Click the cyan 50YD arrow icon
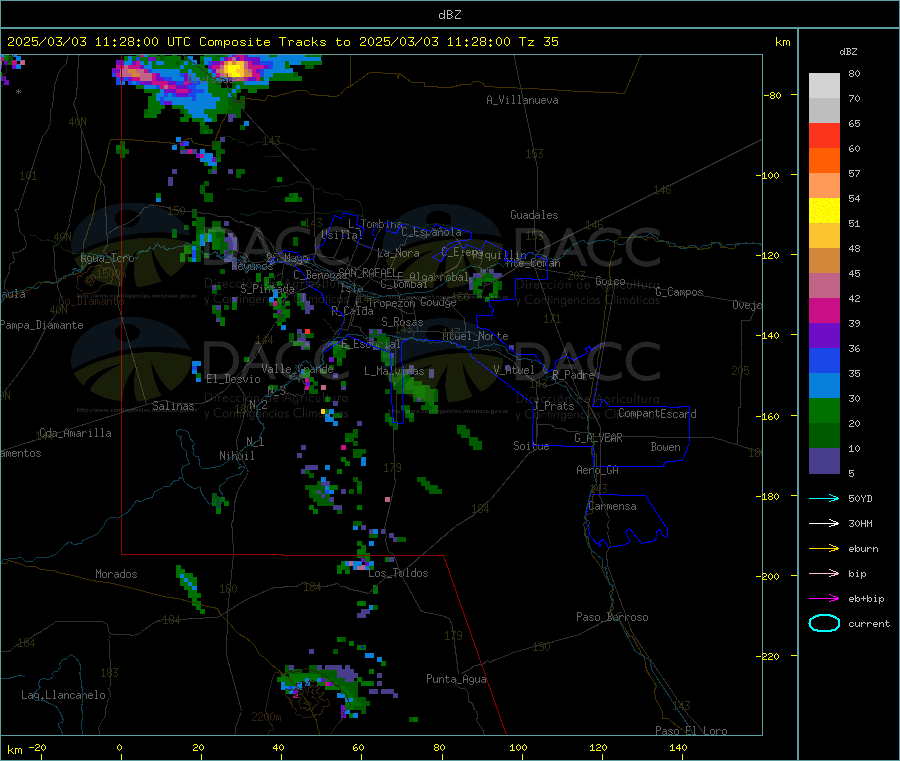The image size is (900, 761). point(824,498)
